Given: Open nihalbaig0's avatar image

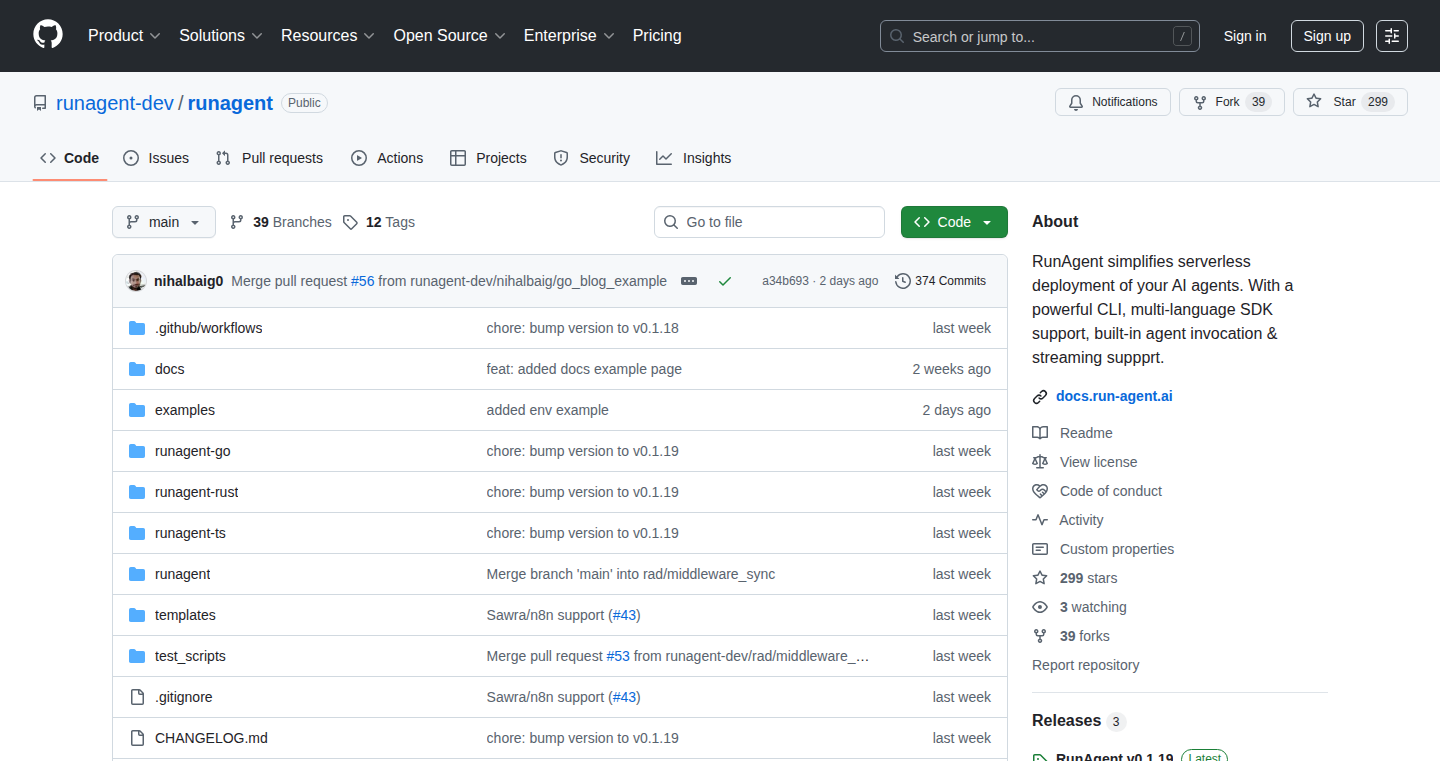Looking at the screenshot, I should (136, 281).
